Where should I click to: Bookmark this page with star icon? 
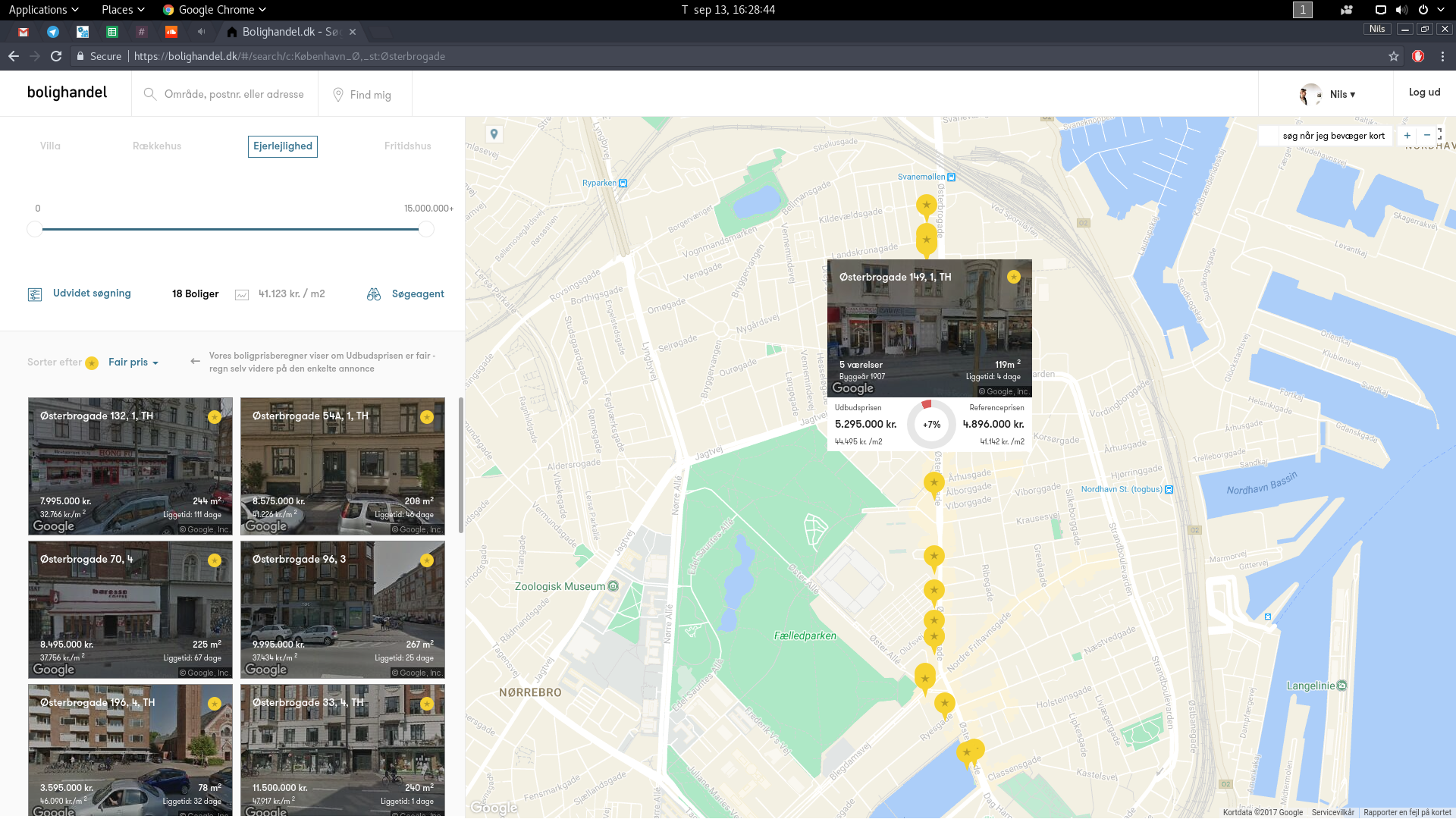(1394, 56)
